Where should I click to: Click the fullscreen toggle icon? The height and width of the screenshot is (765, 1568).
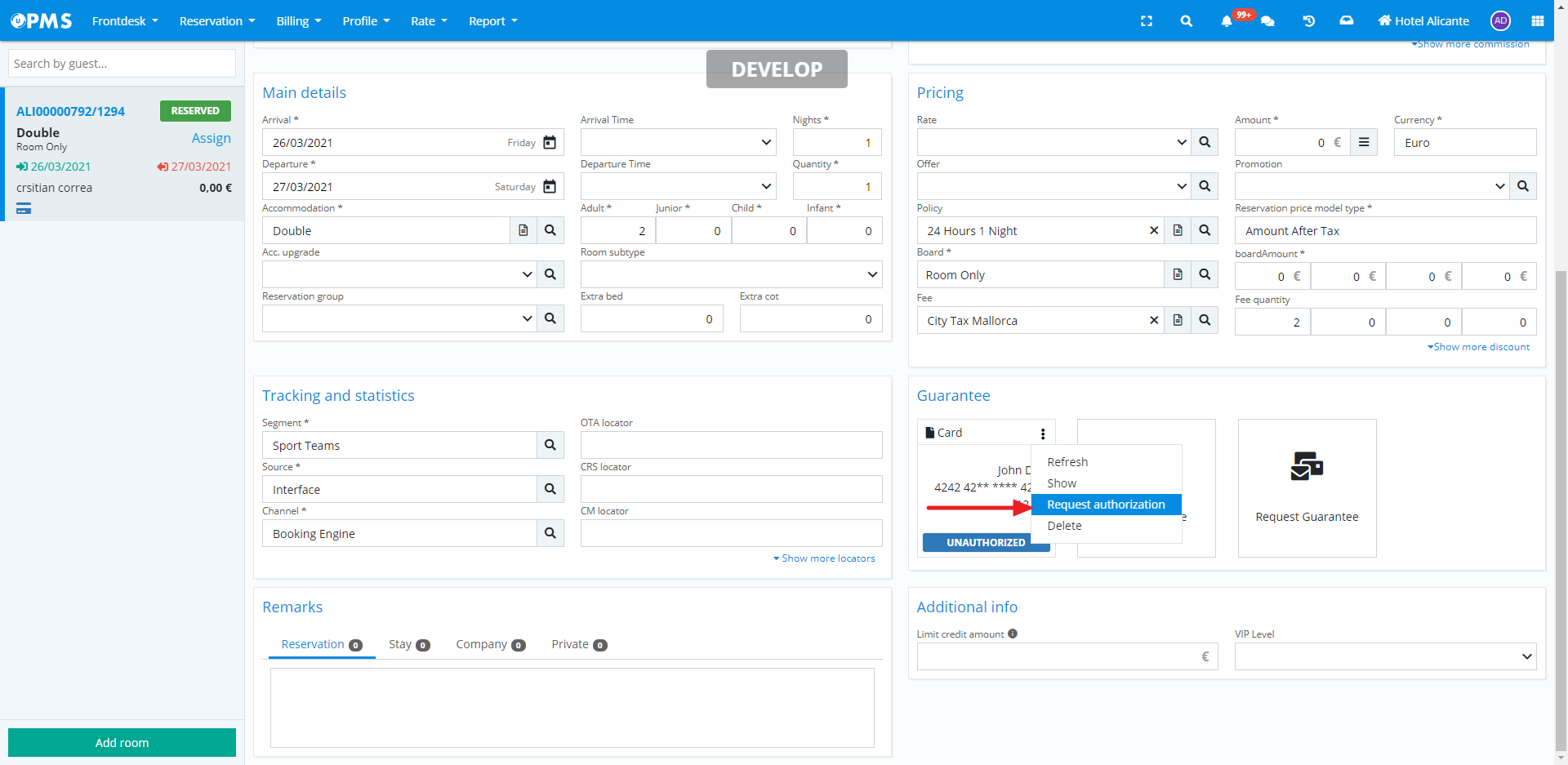[x=1147, y=21]
